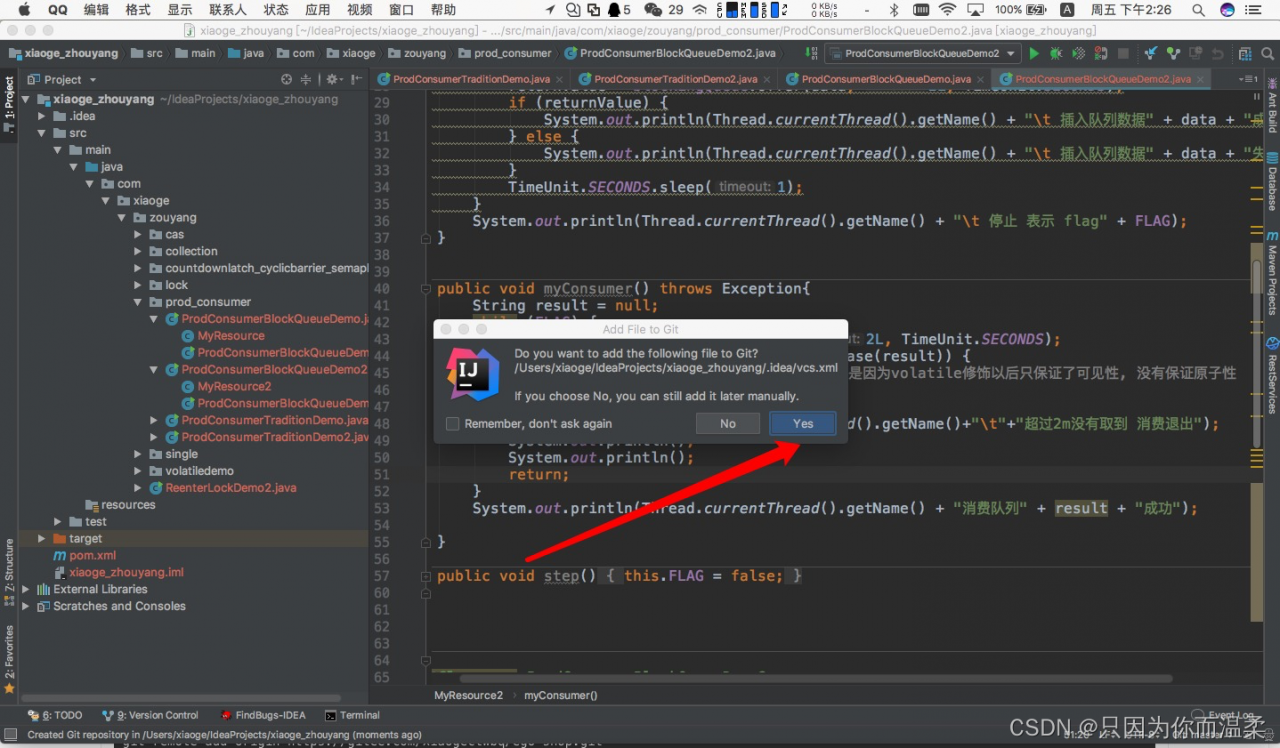This screenshot has height=748, width=1280.
Task: Open the Terminal tool window
Action: pyautogui.click(x=352, y=715)
